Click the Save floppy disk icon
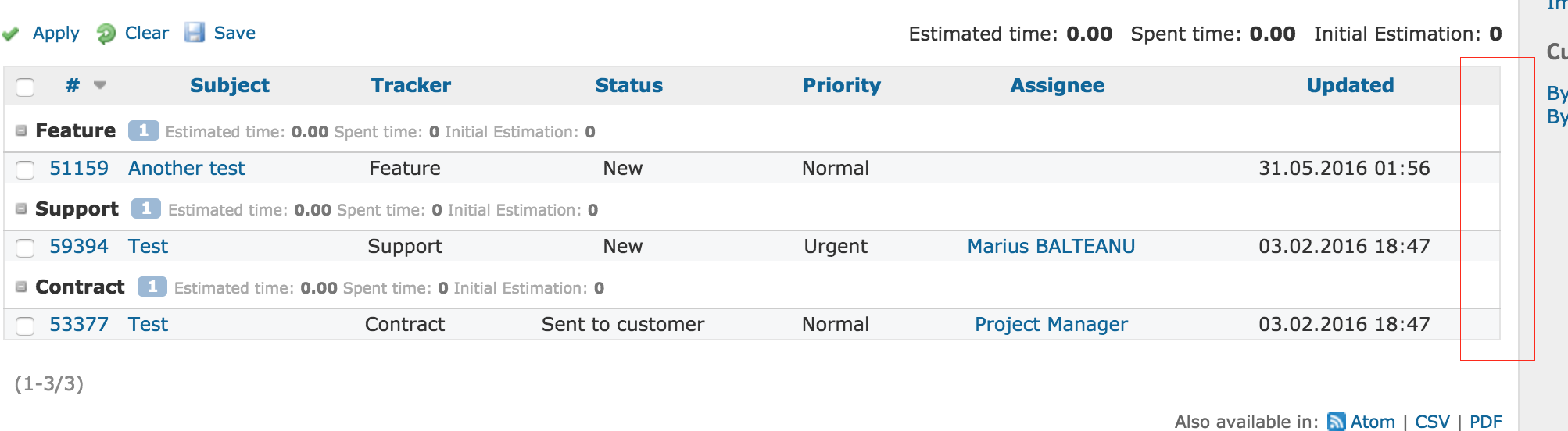1568x431 pixels. point(194,32)
